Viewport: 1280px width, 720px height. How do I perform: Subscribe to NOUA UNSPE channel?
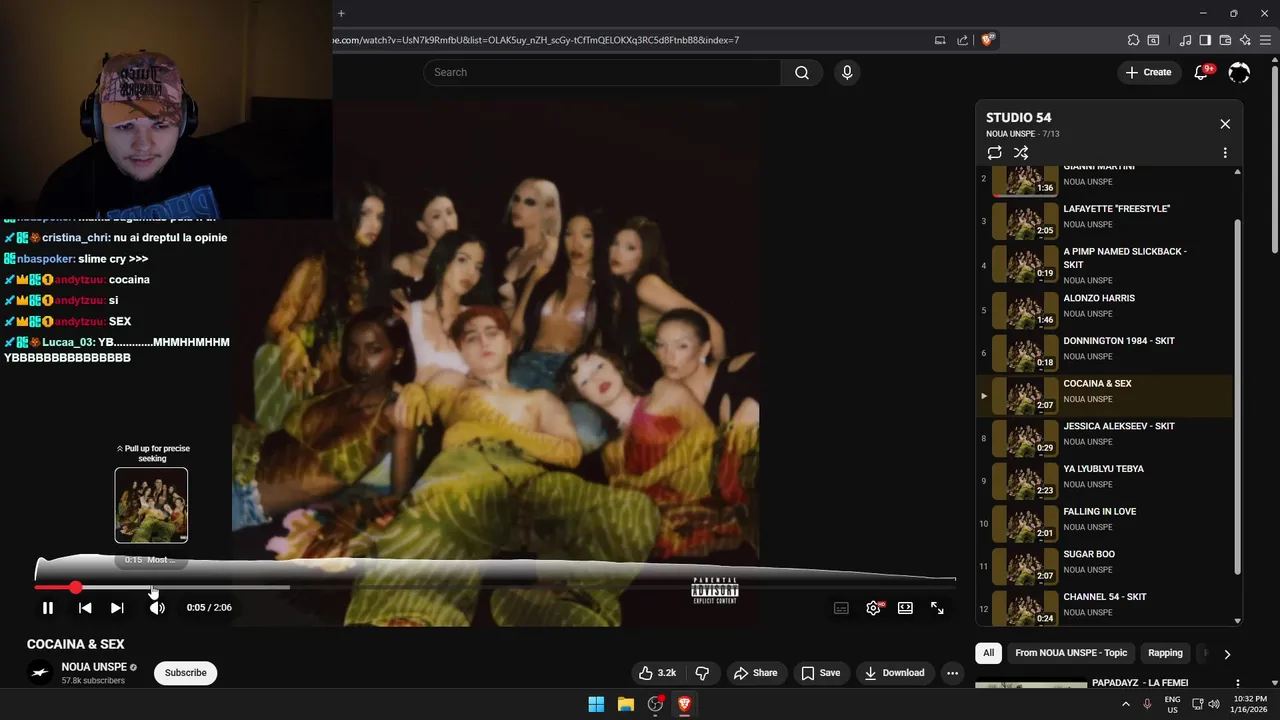[x=186, y=673]
